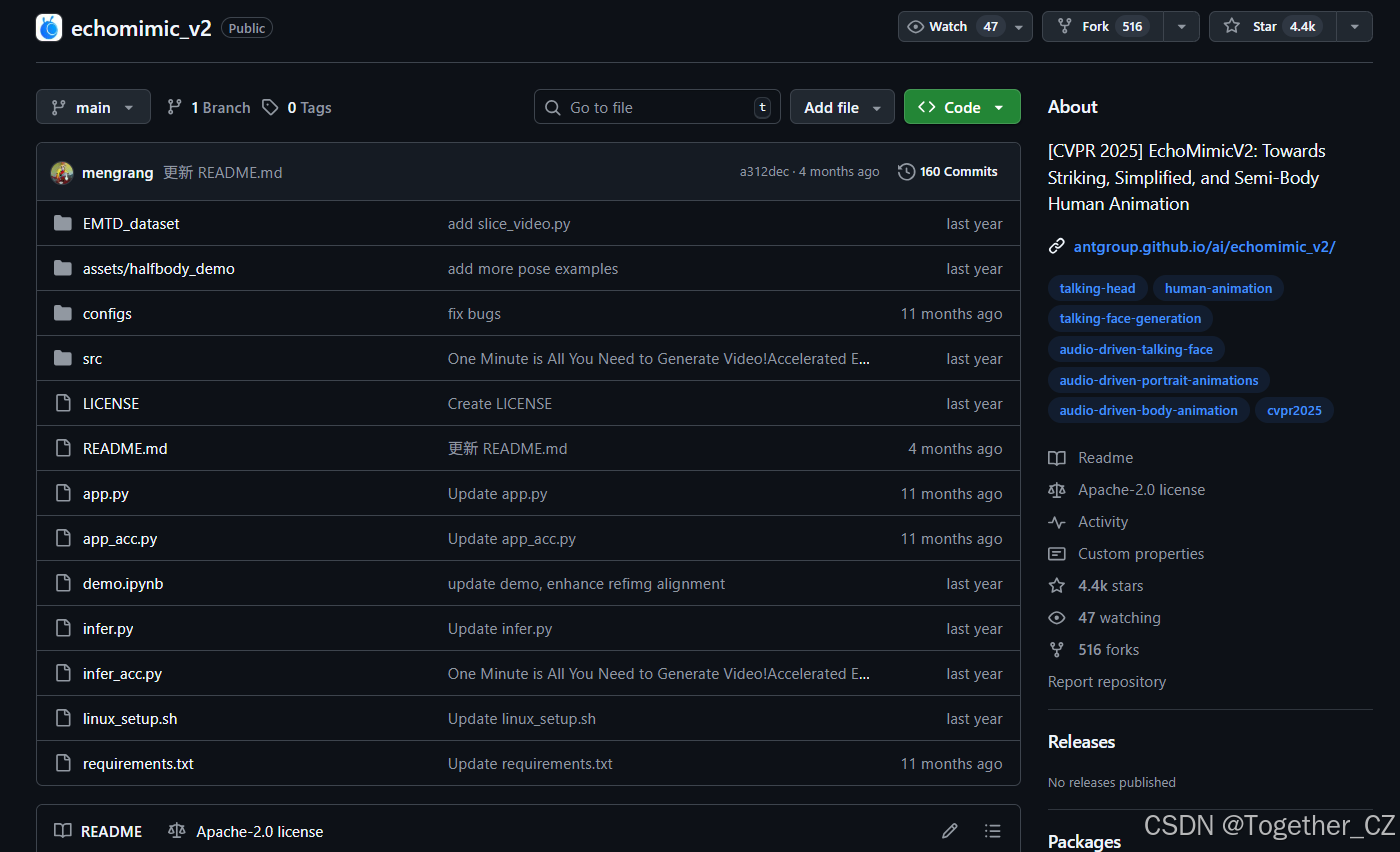This screenshot has width=1400, height=852.
Task: View the 160 Commits history
Action: click(x=948, y=172)
